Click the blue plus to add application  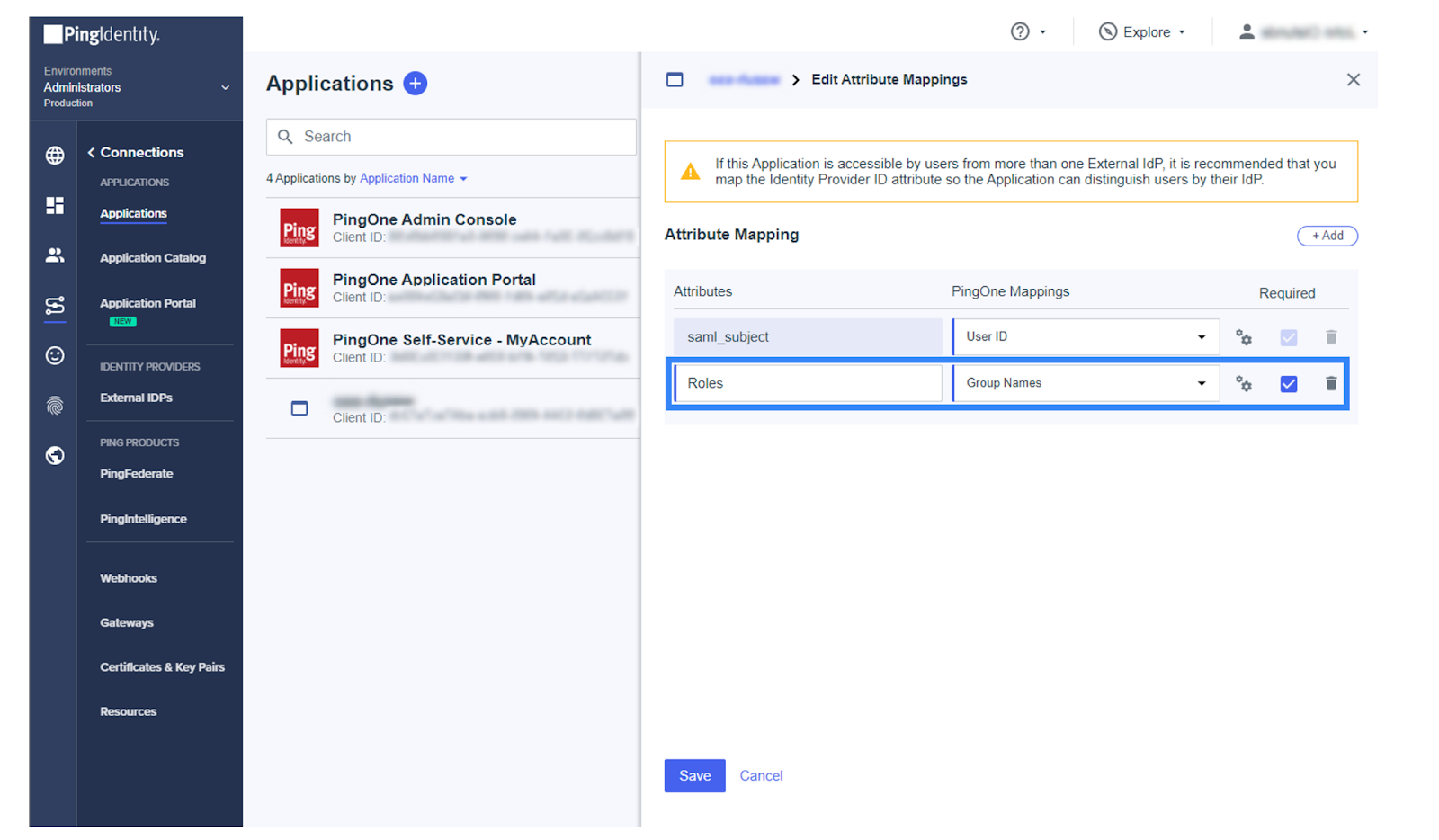415,84
